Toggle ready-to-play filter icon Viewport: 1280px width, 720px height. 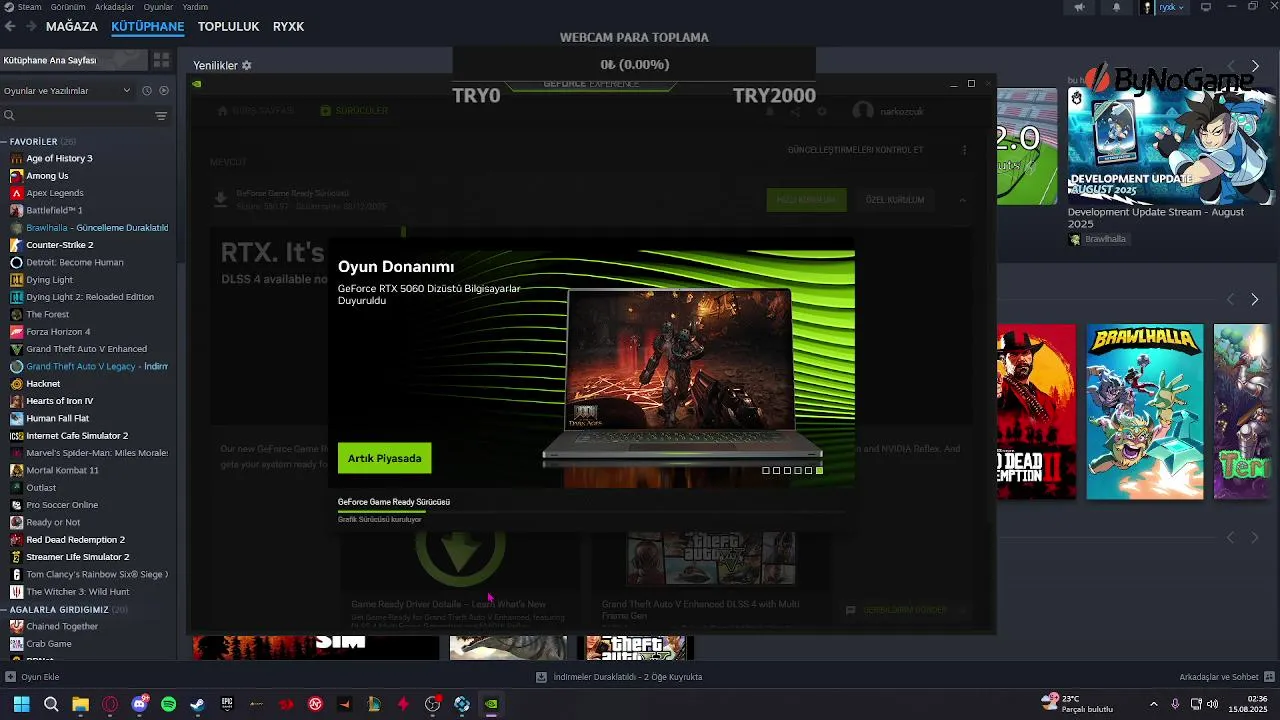coord(164,91)
